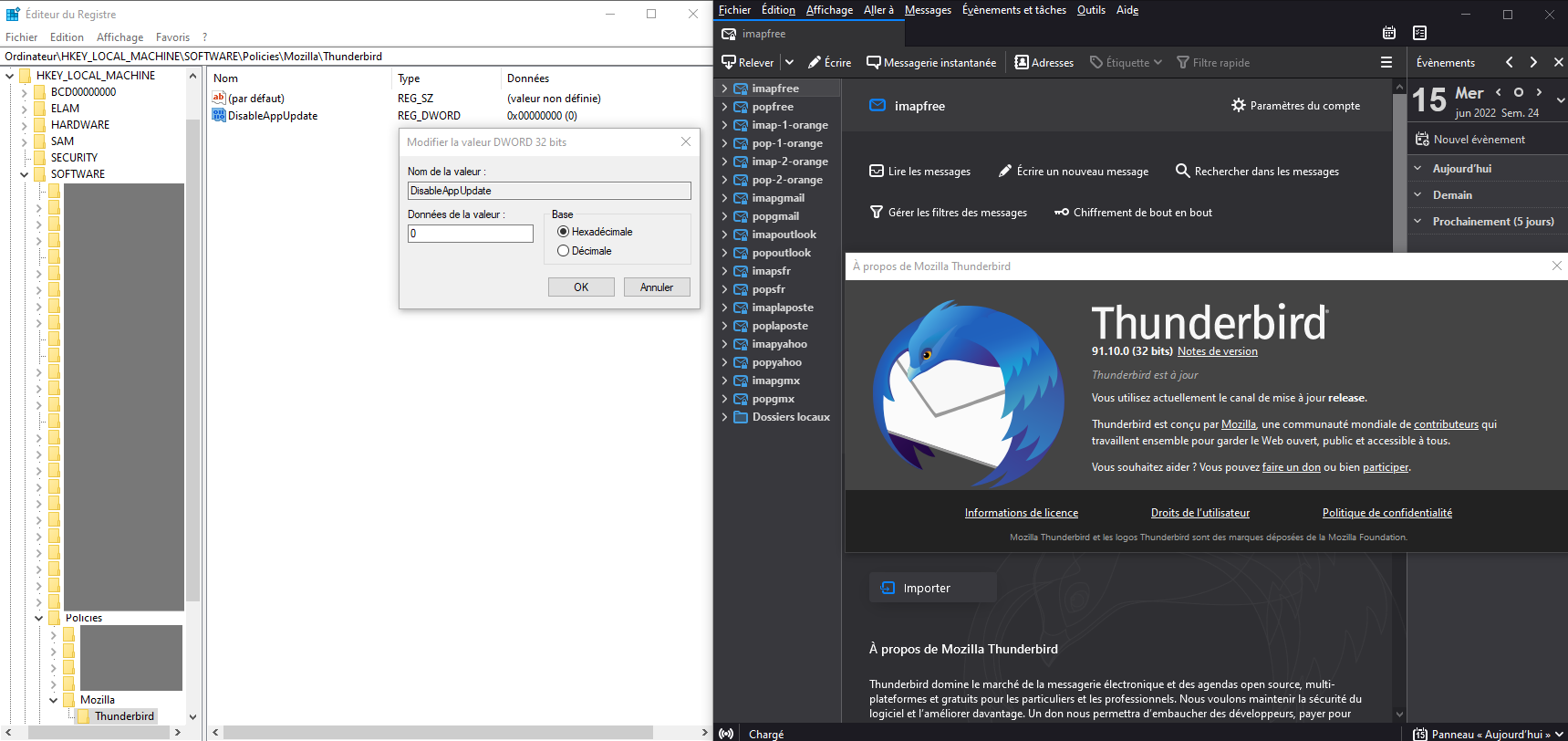Open the tasks tab icon in Thunderbird
Screen dimensions: 1568x741
point(1419,33)
